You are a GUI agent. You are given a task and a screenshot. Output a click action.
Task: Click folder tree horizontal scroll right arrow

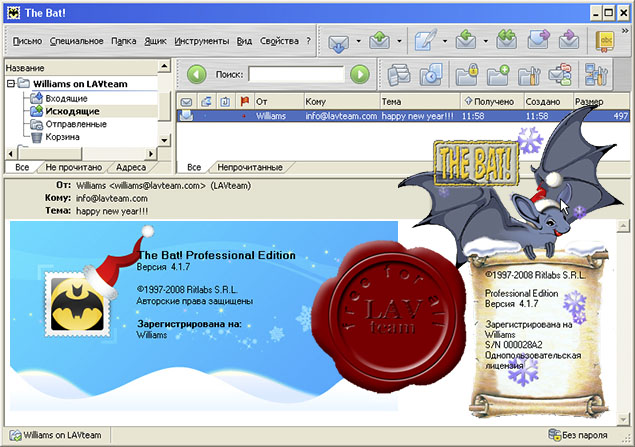pyautogui.click(x=151, y=154)
